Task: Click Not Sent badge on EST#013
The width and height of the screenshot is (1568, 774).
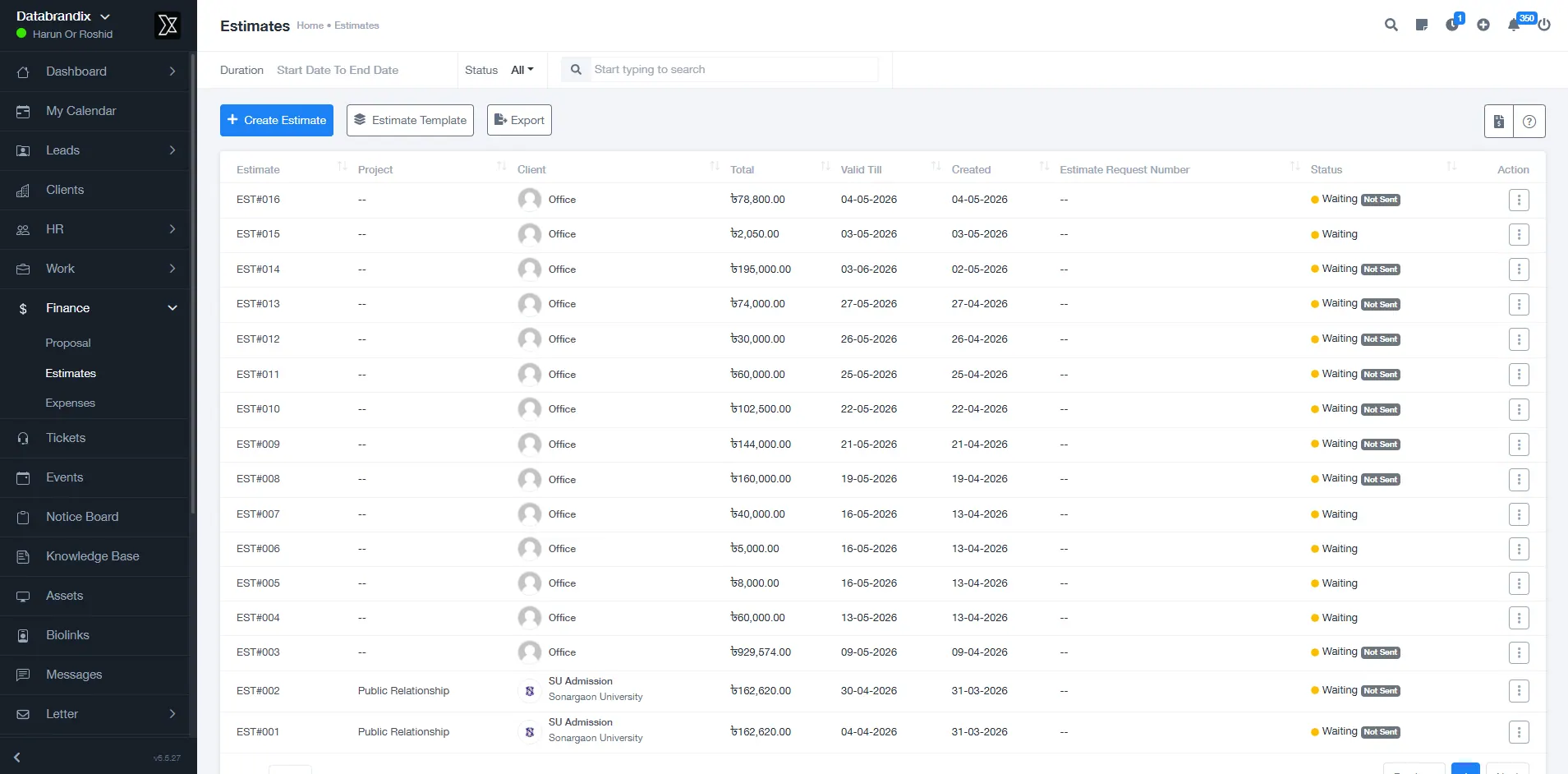Action: pyautogui.click(x=1381, y=305)
